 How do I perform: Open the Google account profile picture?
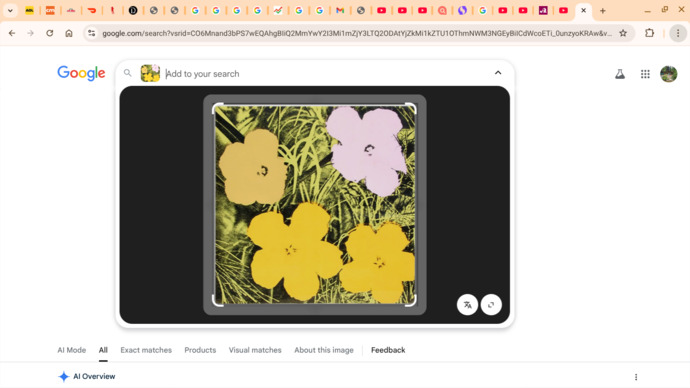click(668, 74)
